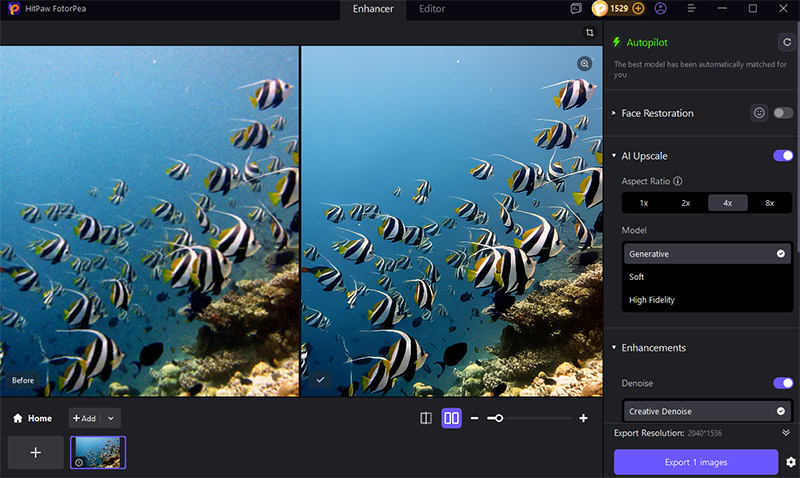Viewport: 800px width, 478px height.
Task: Click the Home button
Action: [x=33, y=418]
